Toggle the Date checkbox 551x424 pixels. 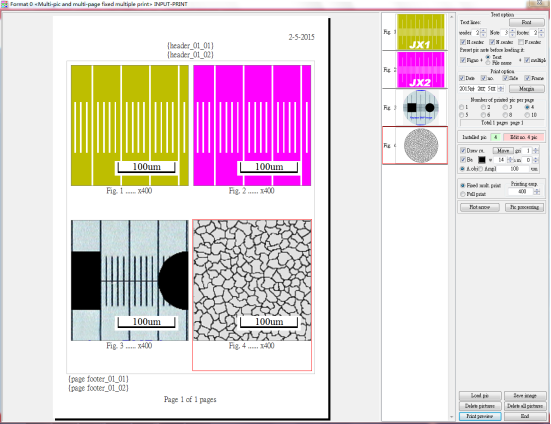[x=462, y=78]
